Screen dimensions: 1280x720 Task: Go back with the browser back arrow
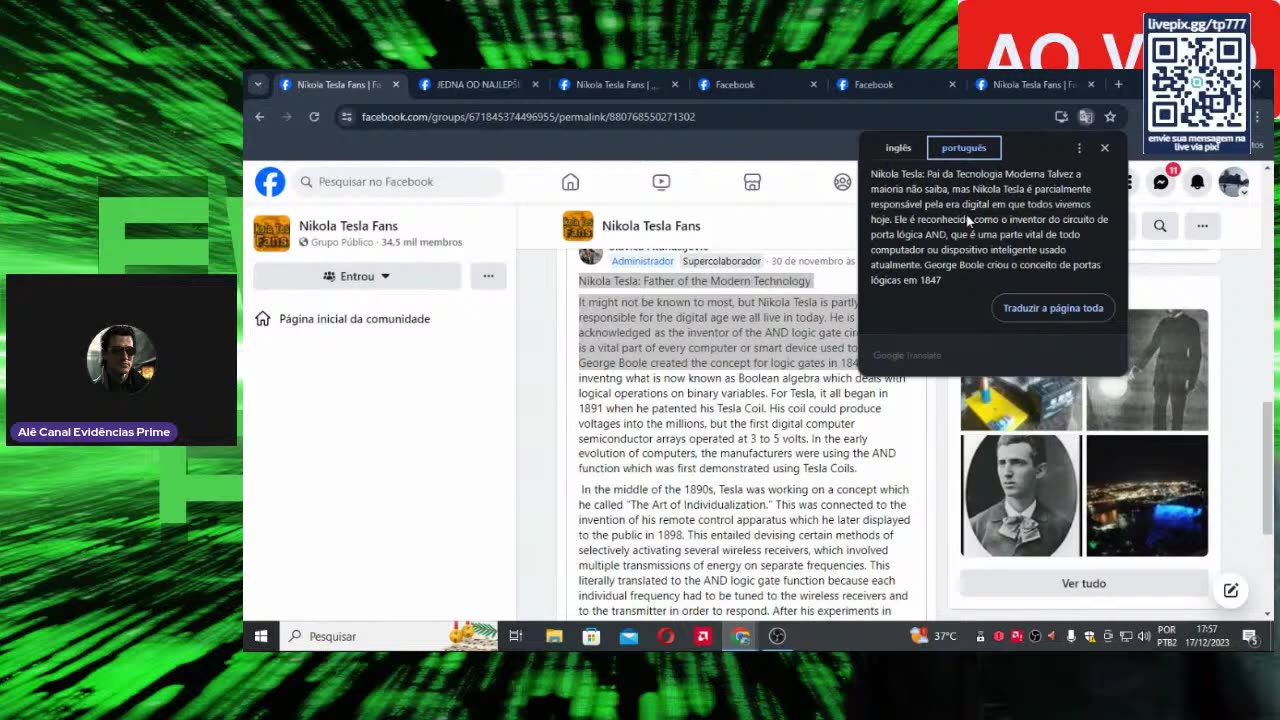[260, 117]
